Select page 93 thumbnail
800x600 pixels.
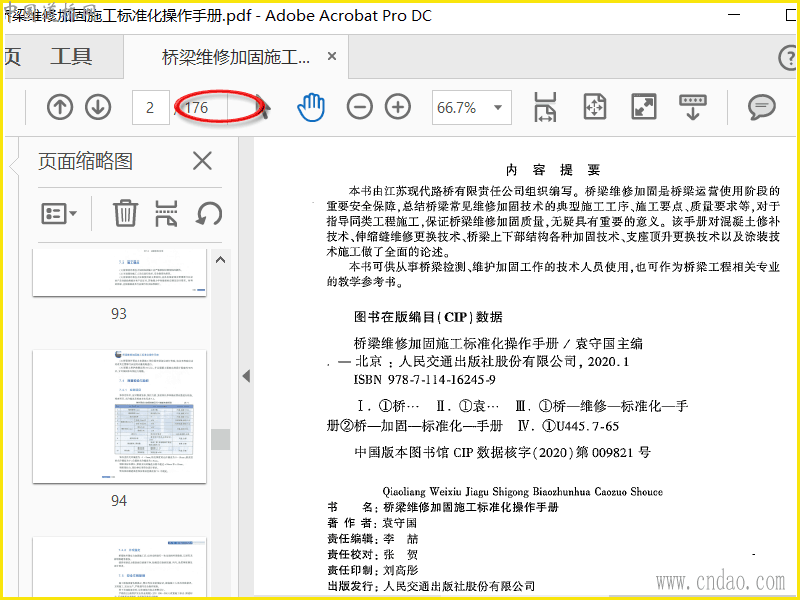[119, 273]
